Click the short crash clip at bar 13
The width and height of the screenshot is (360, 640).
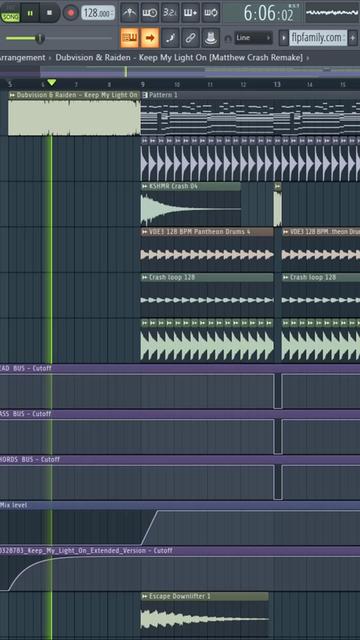pyautogui.click(x=278, y=205)
